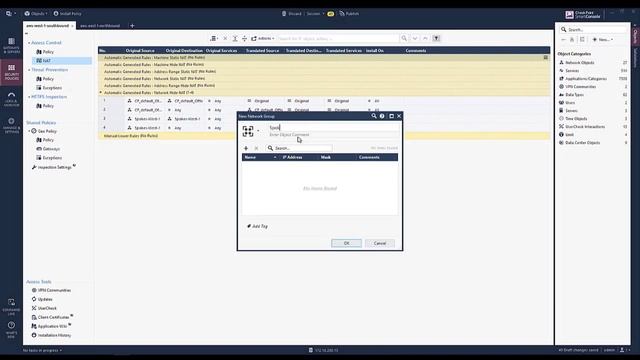This screenshot has height=360, width=640.
Task: Open the Session dropdown in top bar
Action: pyautogui.click(x=315, y=13)
